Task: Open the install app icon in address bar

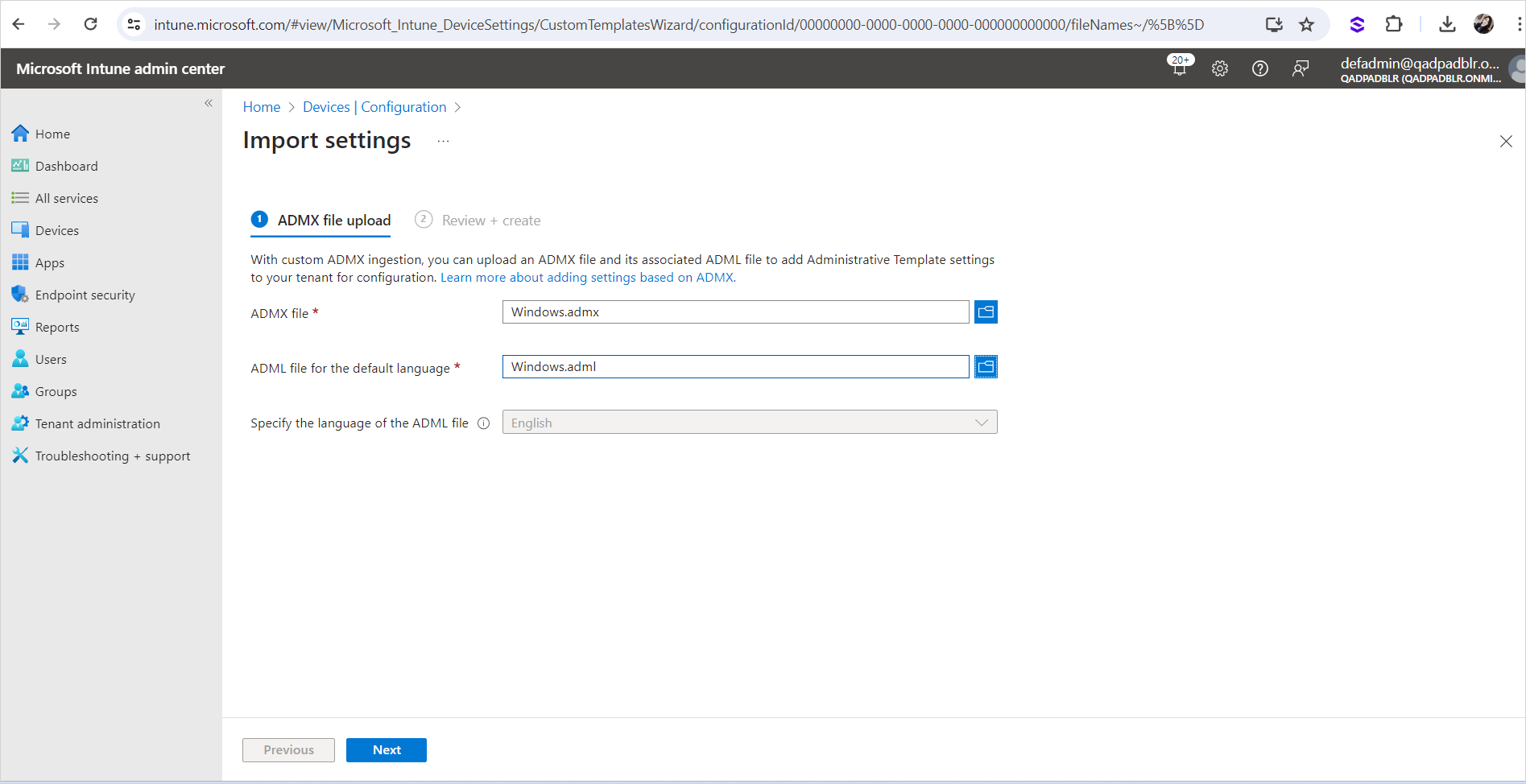Action: (x=1274, y=24)
